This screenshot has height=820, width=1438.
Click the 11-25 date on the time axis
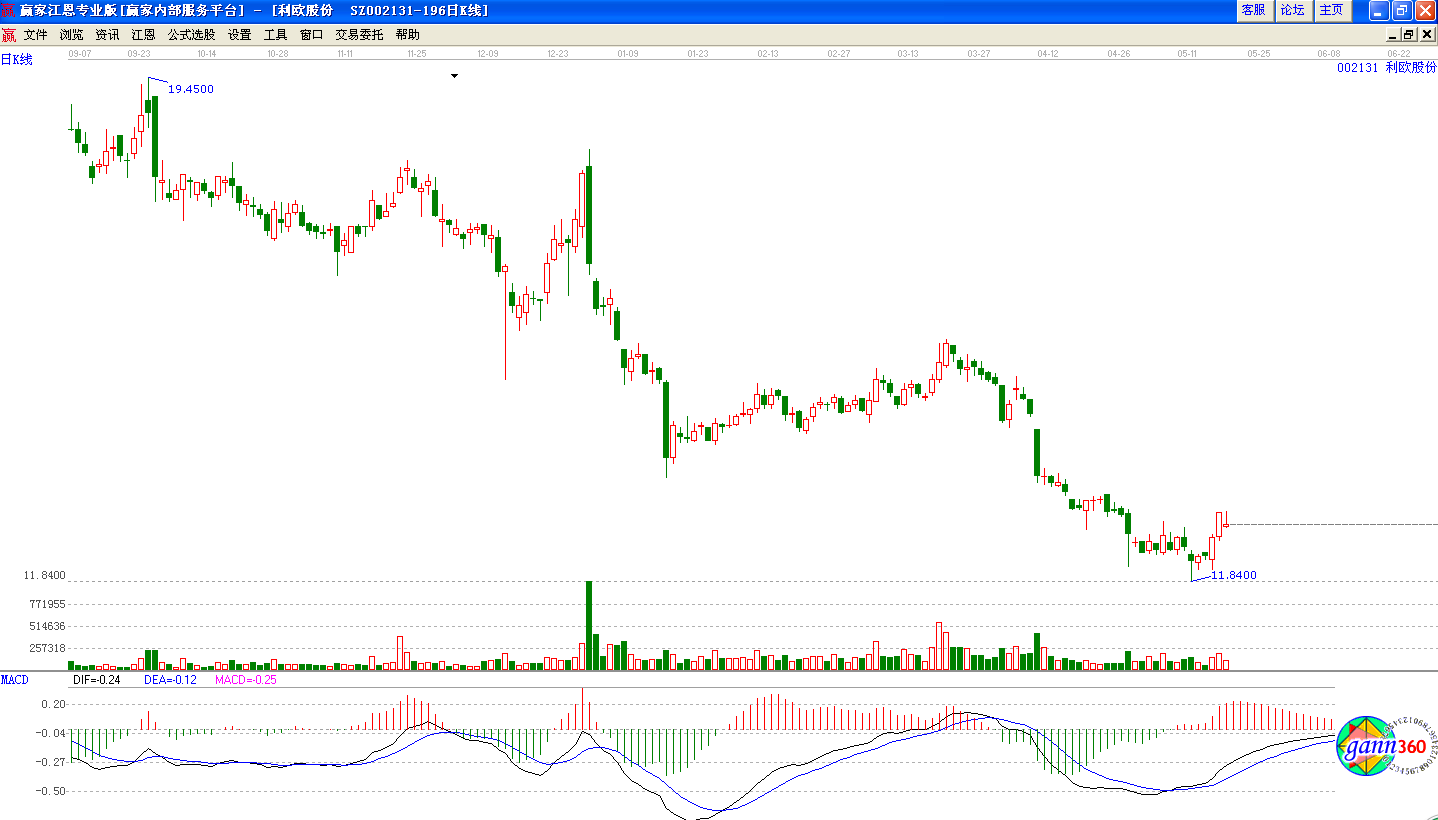point(416,53)
